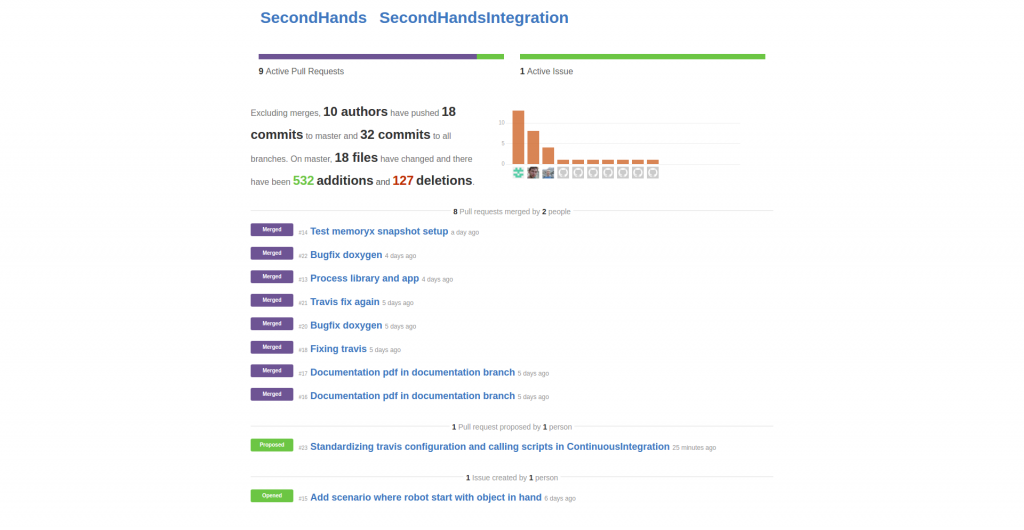Open '1 Active Issue' summary

547,71
